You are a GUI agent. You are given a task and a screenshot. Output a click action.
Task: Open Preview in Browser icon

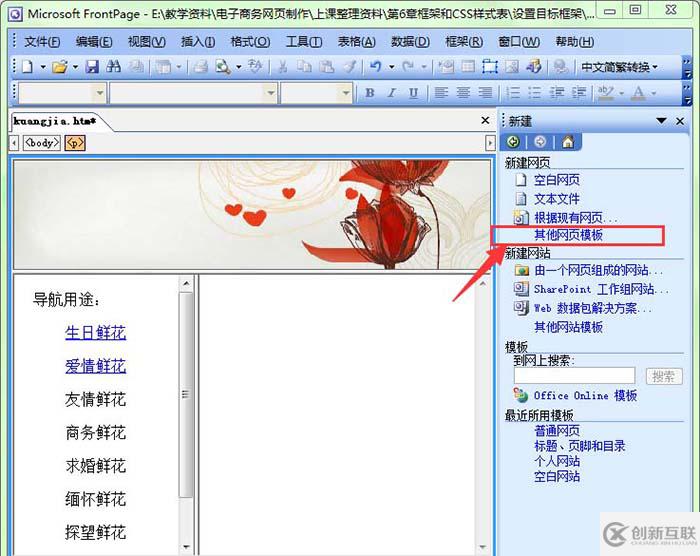pos(222,67)
